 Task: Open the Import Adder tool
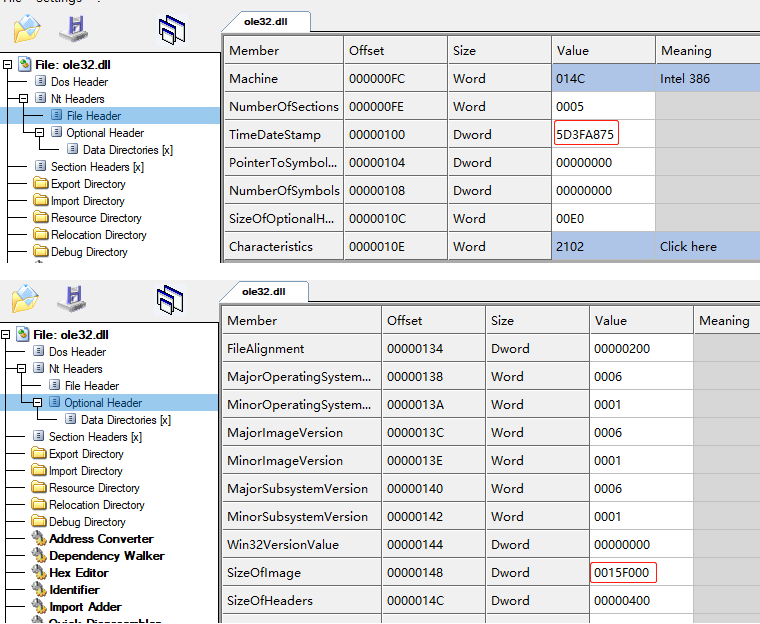pyautogui.click(x=85, y=607)
